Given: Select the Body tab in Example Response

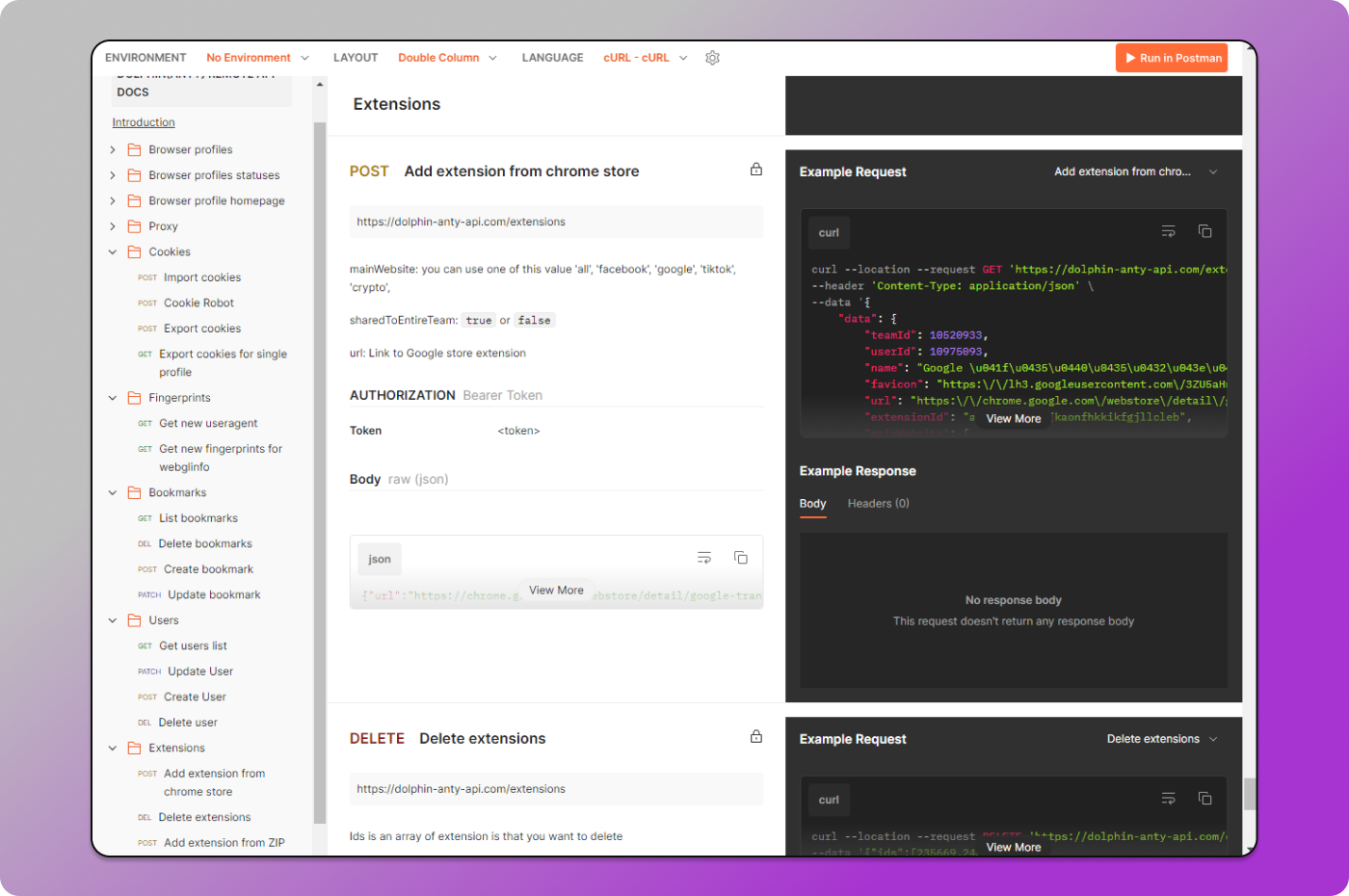Looking at the screenshot, I should (x=812, y=503).
